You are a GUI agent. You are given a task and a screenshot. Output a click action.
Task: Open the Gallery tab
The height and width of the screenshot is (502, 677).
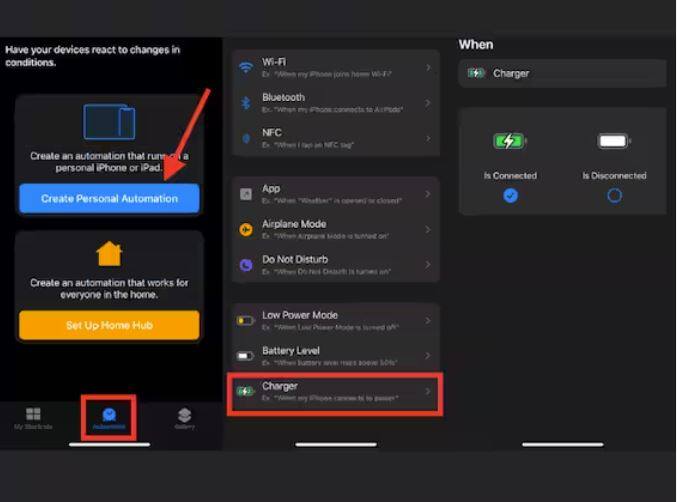[x=184, y=418]
